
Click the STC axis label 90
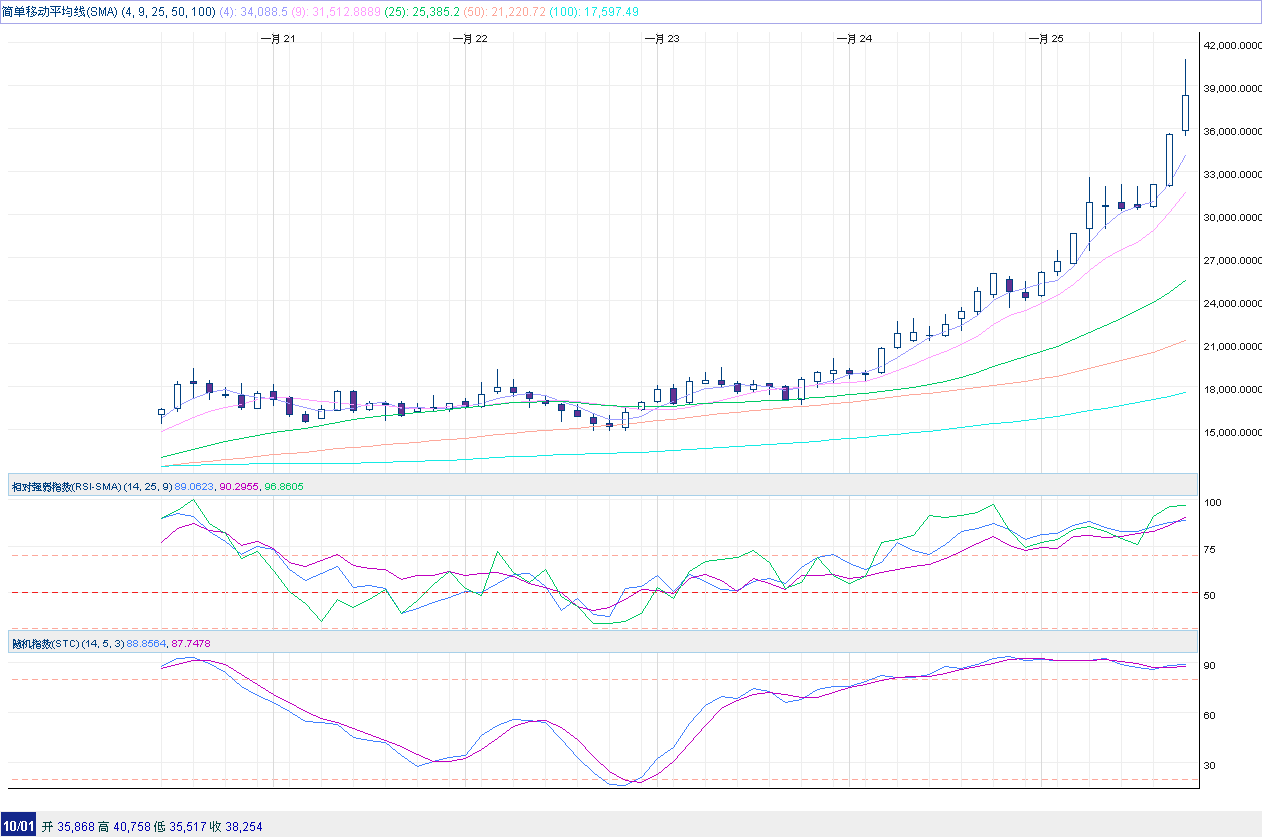coord(1210,665)
